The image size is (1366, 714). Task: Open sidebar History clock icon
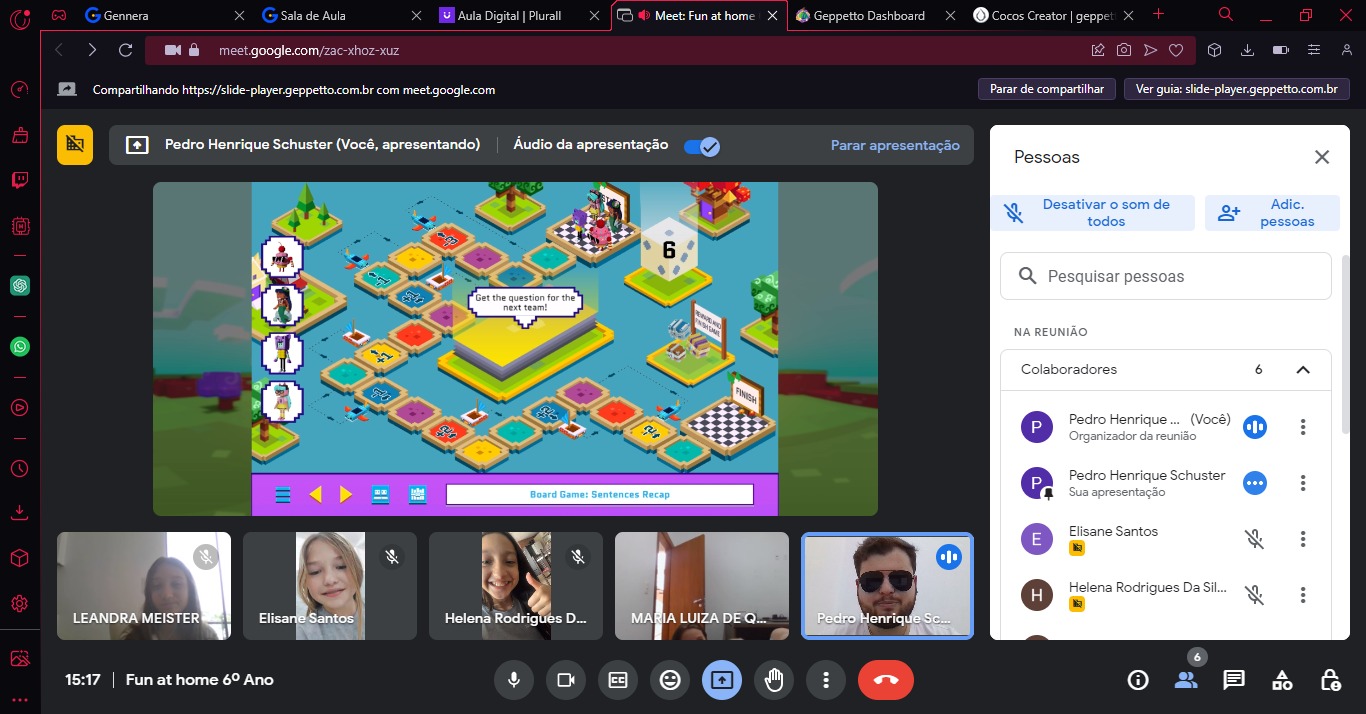pos(19,468)
